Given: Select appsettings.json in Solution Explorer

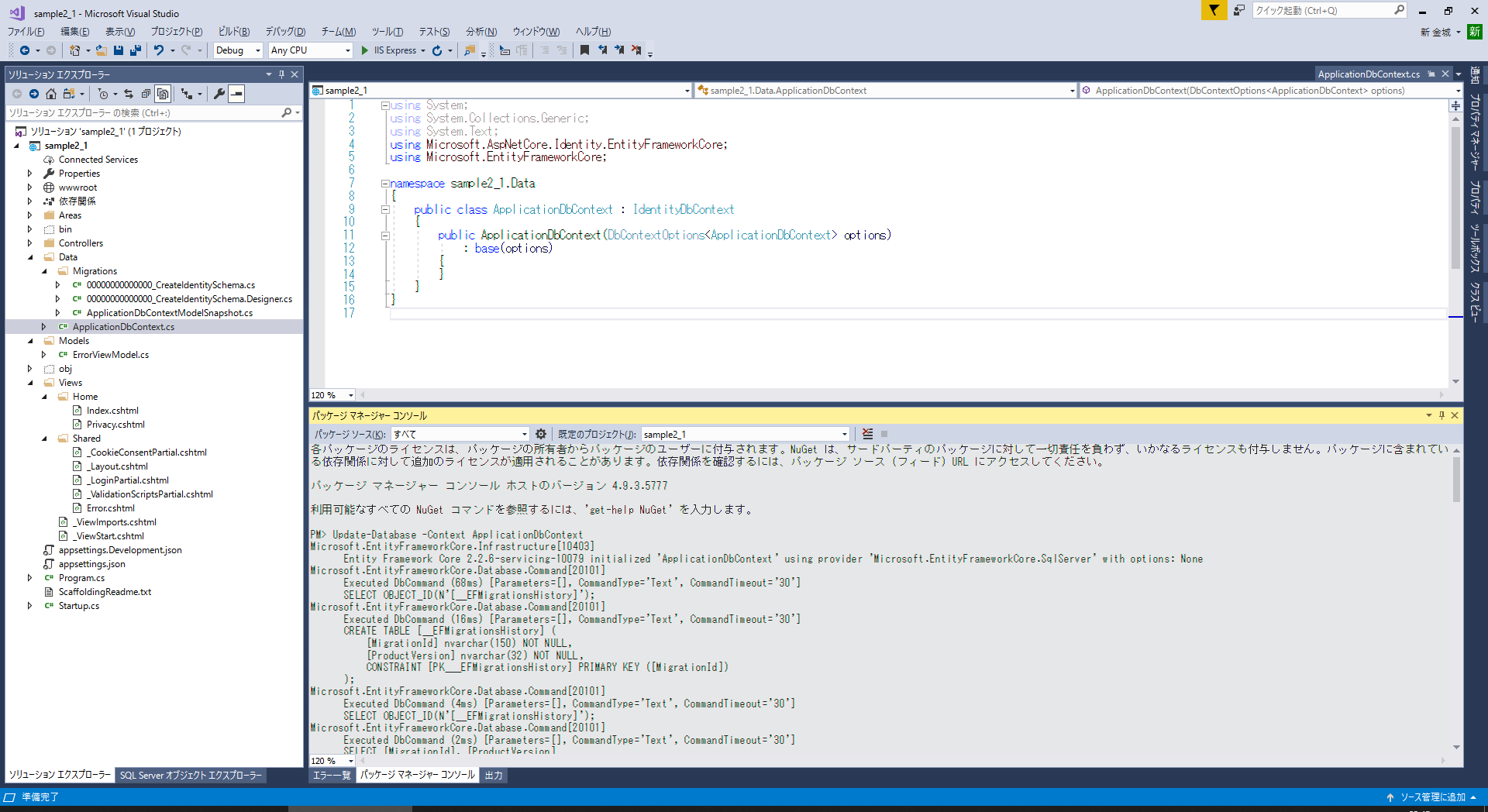Looking at the screenshot, I should point(91,564).
